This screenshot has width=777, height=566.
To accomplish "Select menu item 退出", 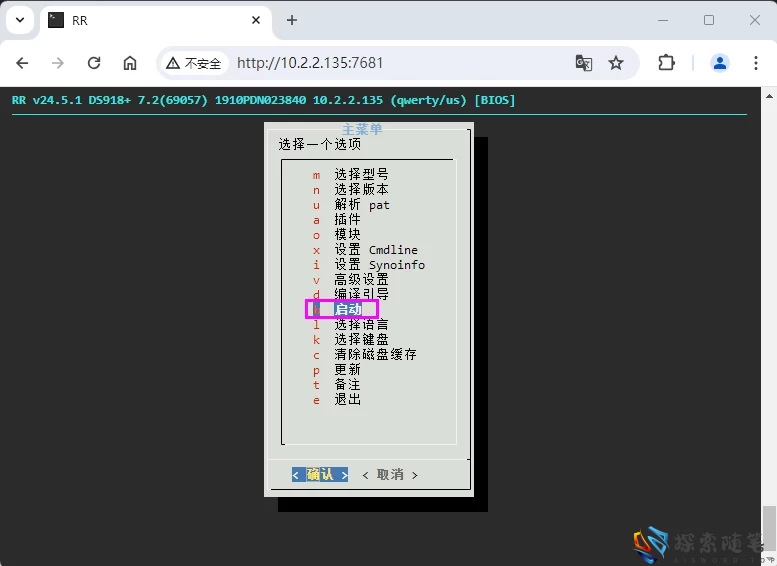I will [x=336, y=399].
